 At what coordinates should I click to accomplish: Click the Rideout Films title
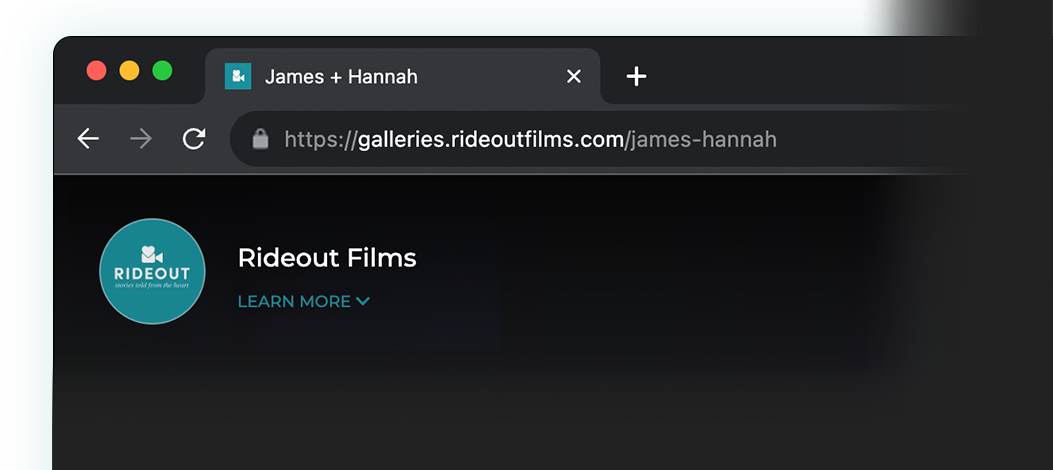click(327, 258)
